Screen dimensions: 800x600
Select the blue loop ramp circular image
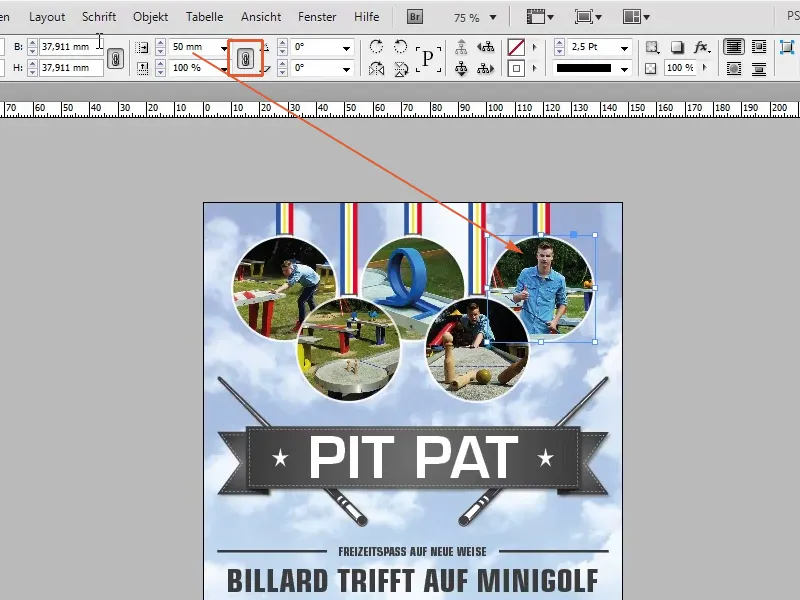[x=413, y=281]
